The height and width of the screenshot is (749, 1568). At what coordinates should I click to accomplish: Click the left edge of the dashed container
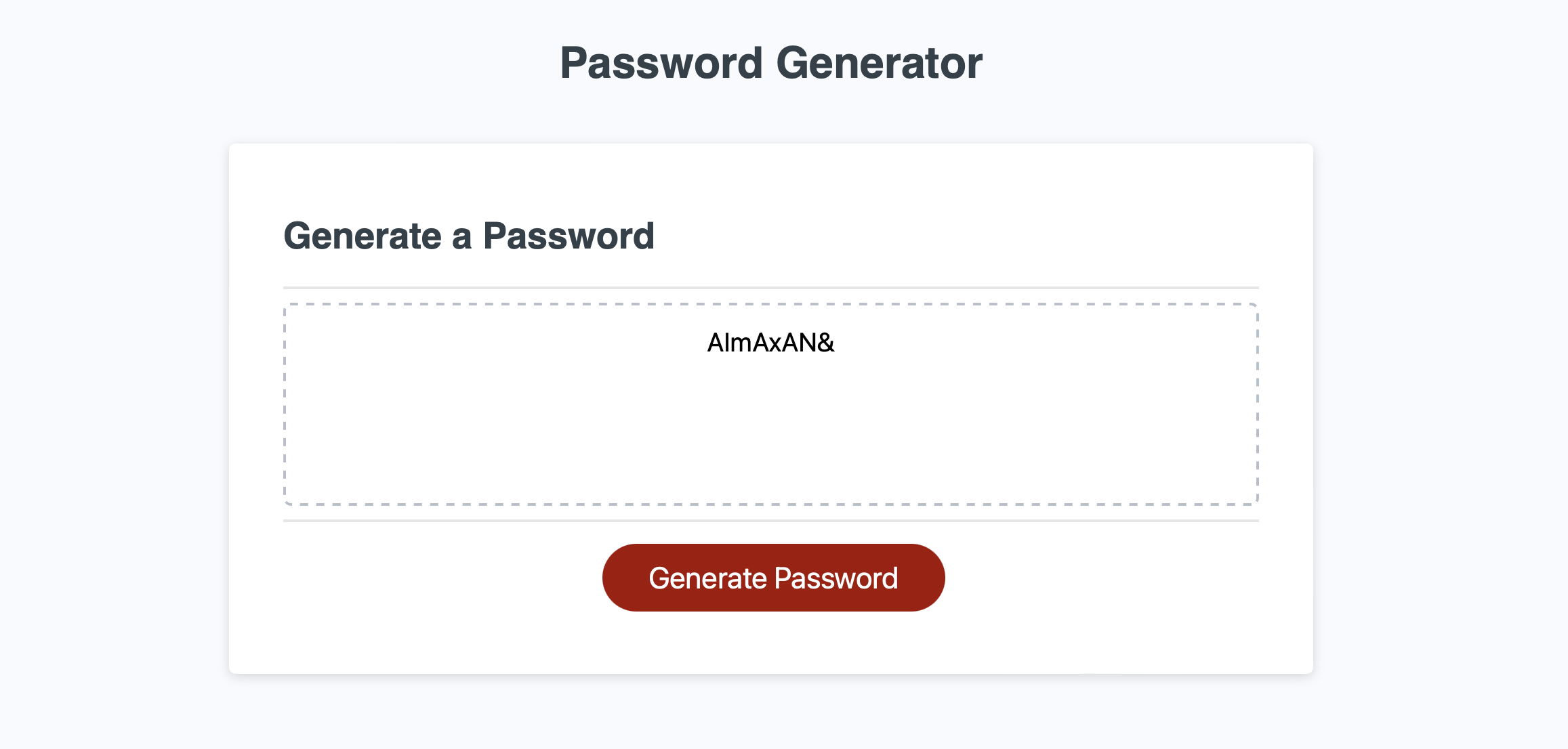pos(287,404)
